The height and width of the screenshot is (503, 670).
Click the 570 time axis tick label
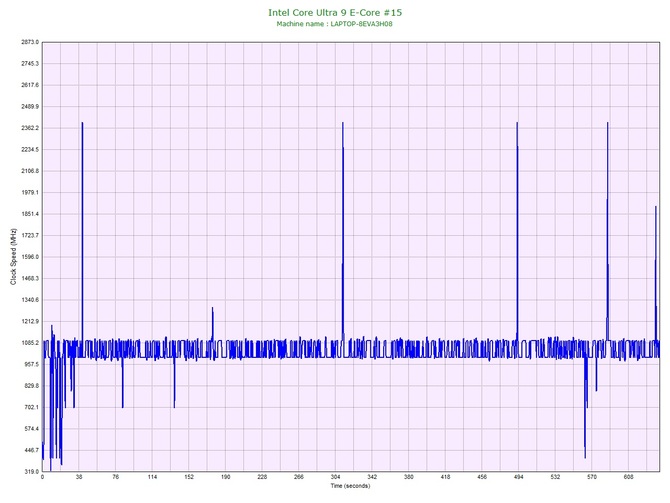(592, 477)
